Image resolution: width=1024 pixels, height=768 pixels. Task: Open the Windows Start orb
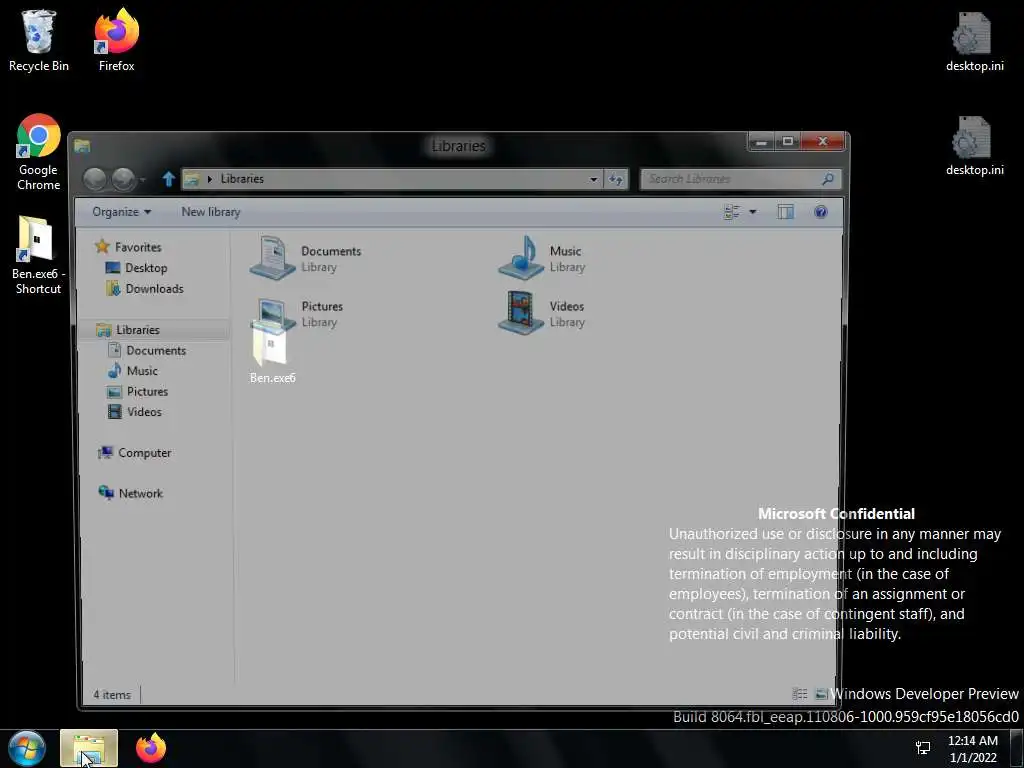pyautogui.click(x=27, y=748)
